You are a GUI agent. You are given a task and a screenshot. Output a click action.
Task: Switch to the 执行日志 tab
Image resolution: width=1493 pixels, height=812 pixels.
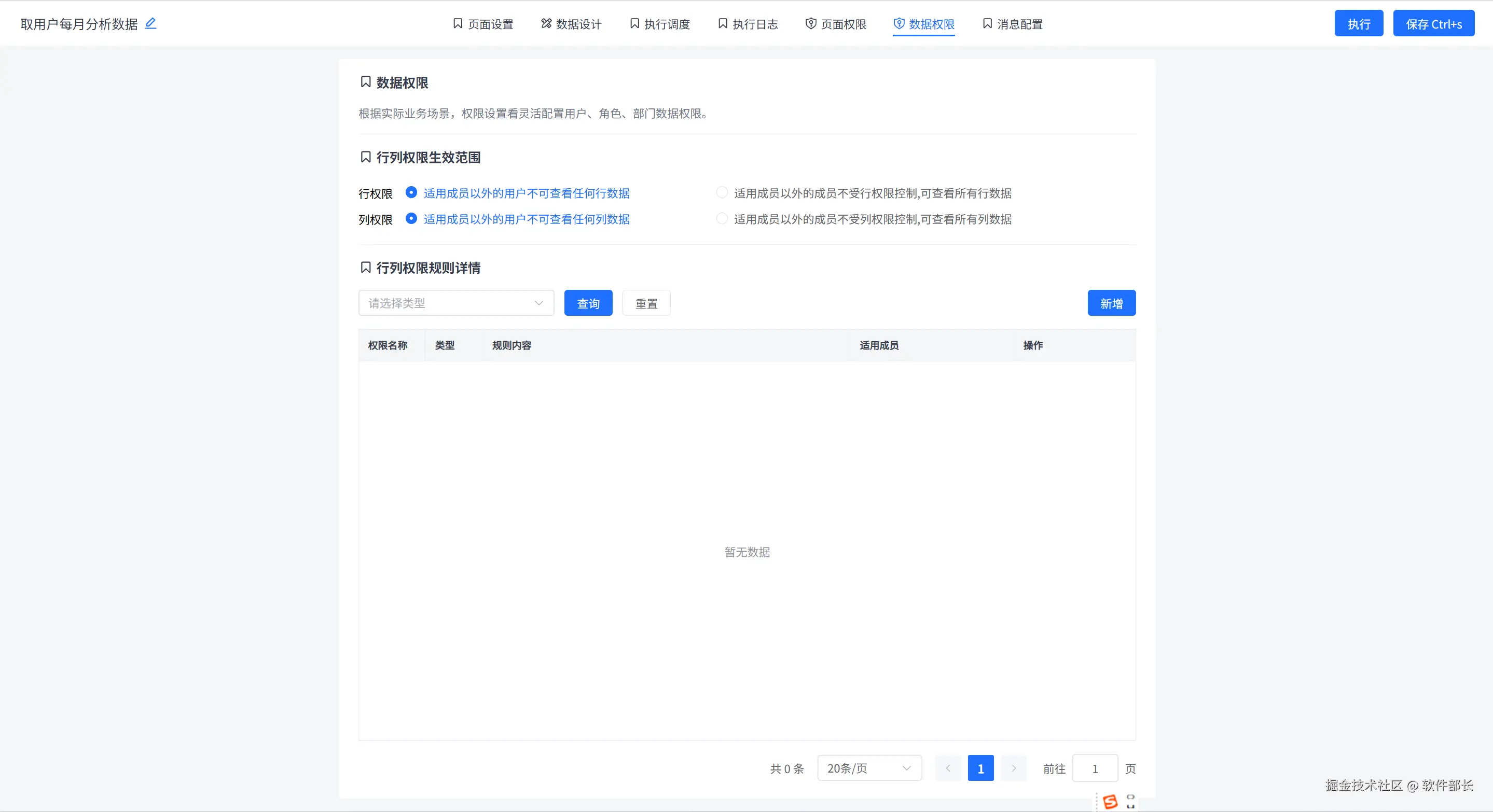click(748, 24)
